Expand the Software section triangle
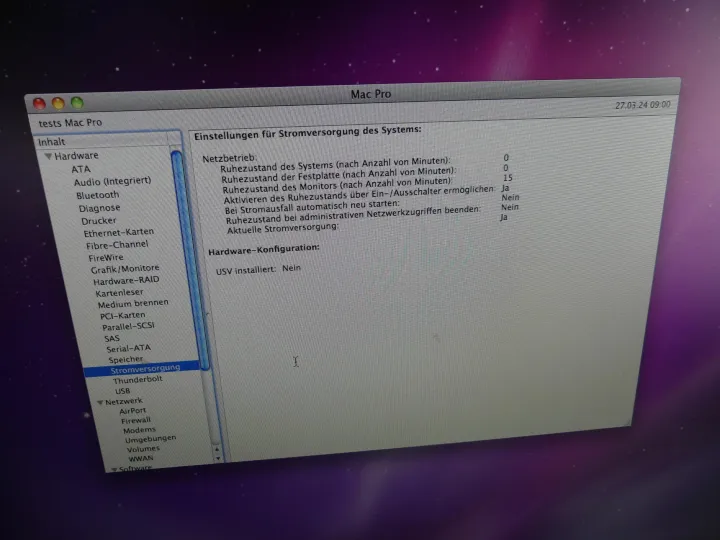The image size is (720, 540). (114, 469)
